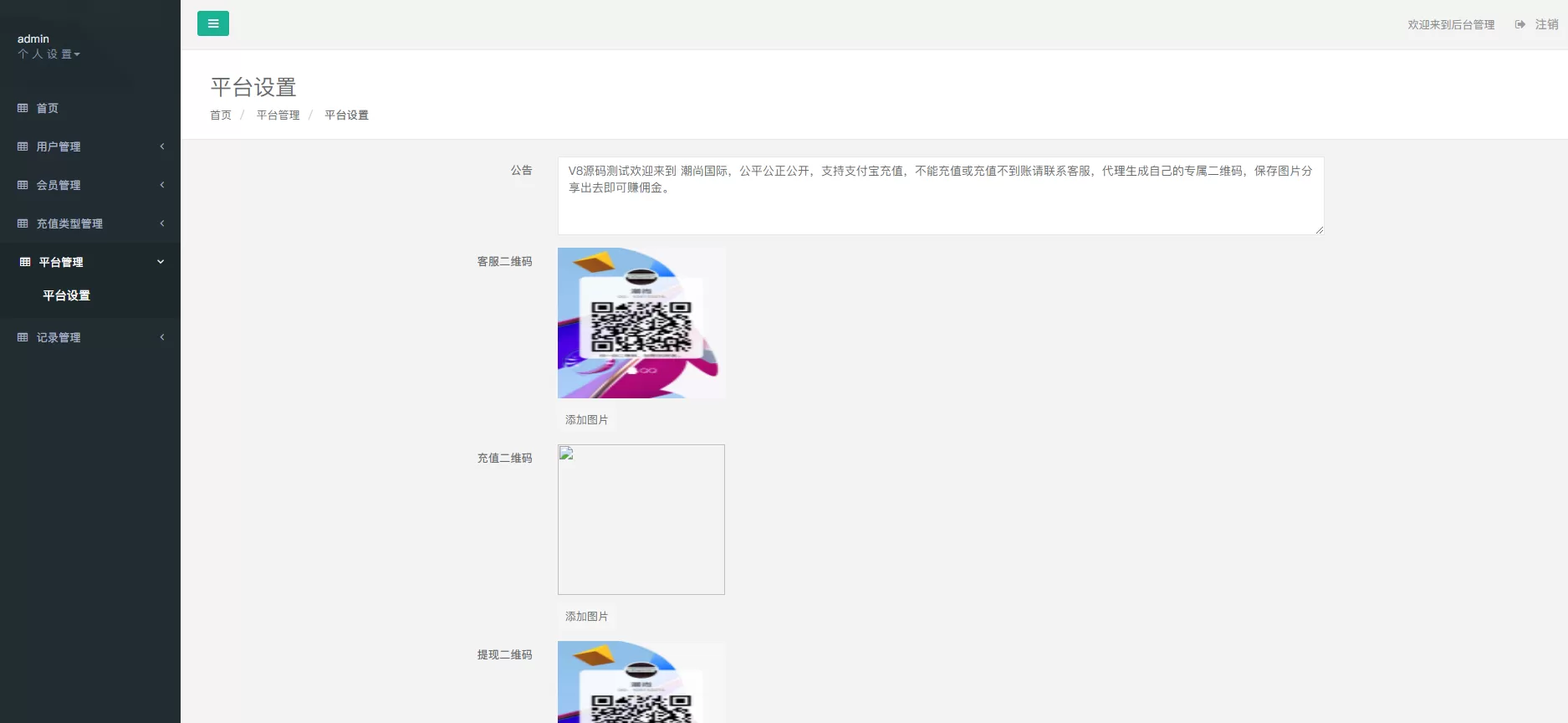The image size is (1568, 723).
Task: Click the 客服二维码 QR code image
Action: click(x=641, y=323)
